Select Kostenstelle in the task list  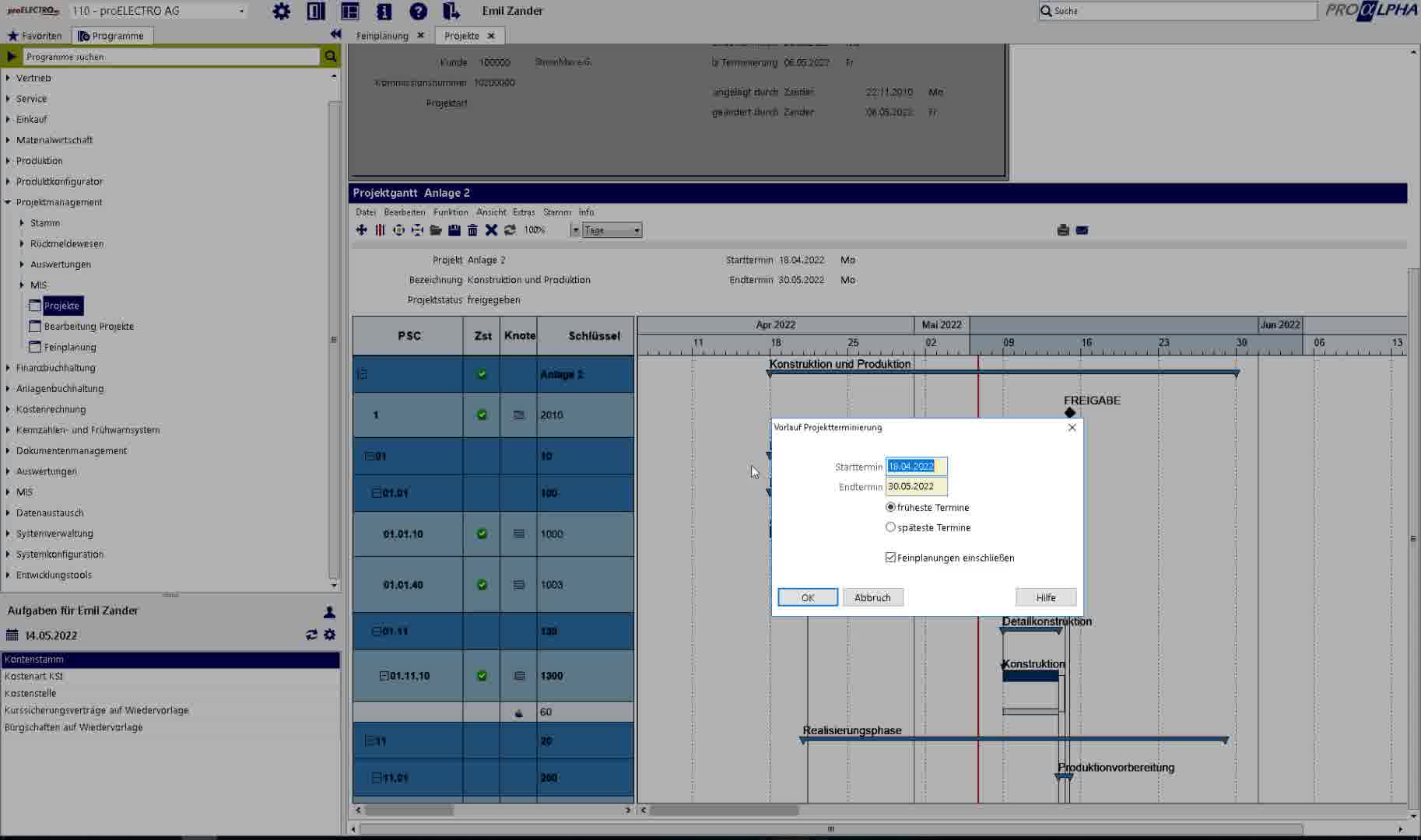[x=170, y=693]
